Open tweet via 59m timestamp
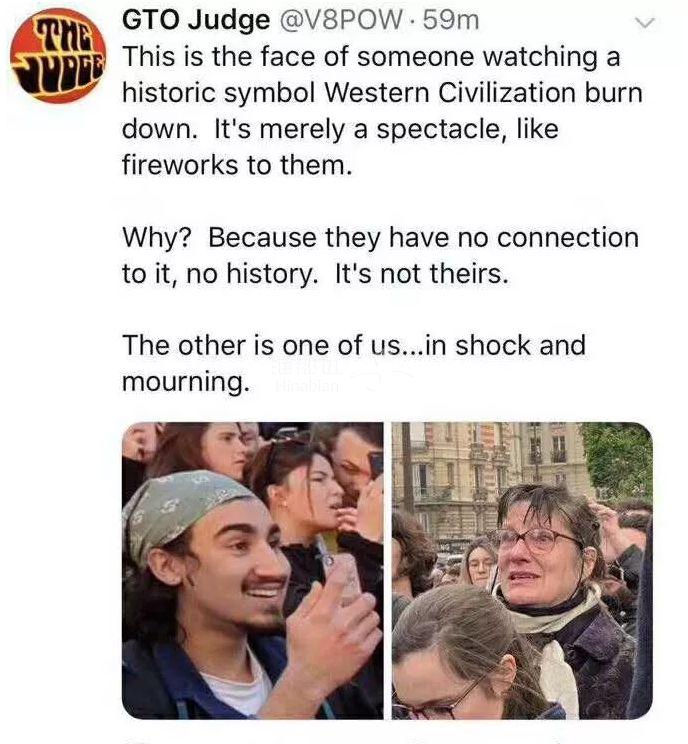Viewport: 688px width, 744px height. 451,20
